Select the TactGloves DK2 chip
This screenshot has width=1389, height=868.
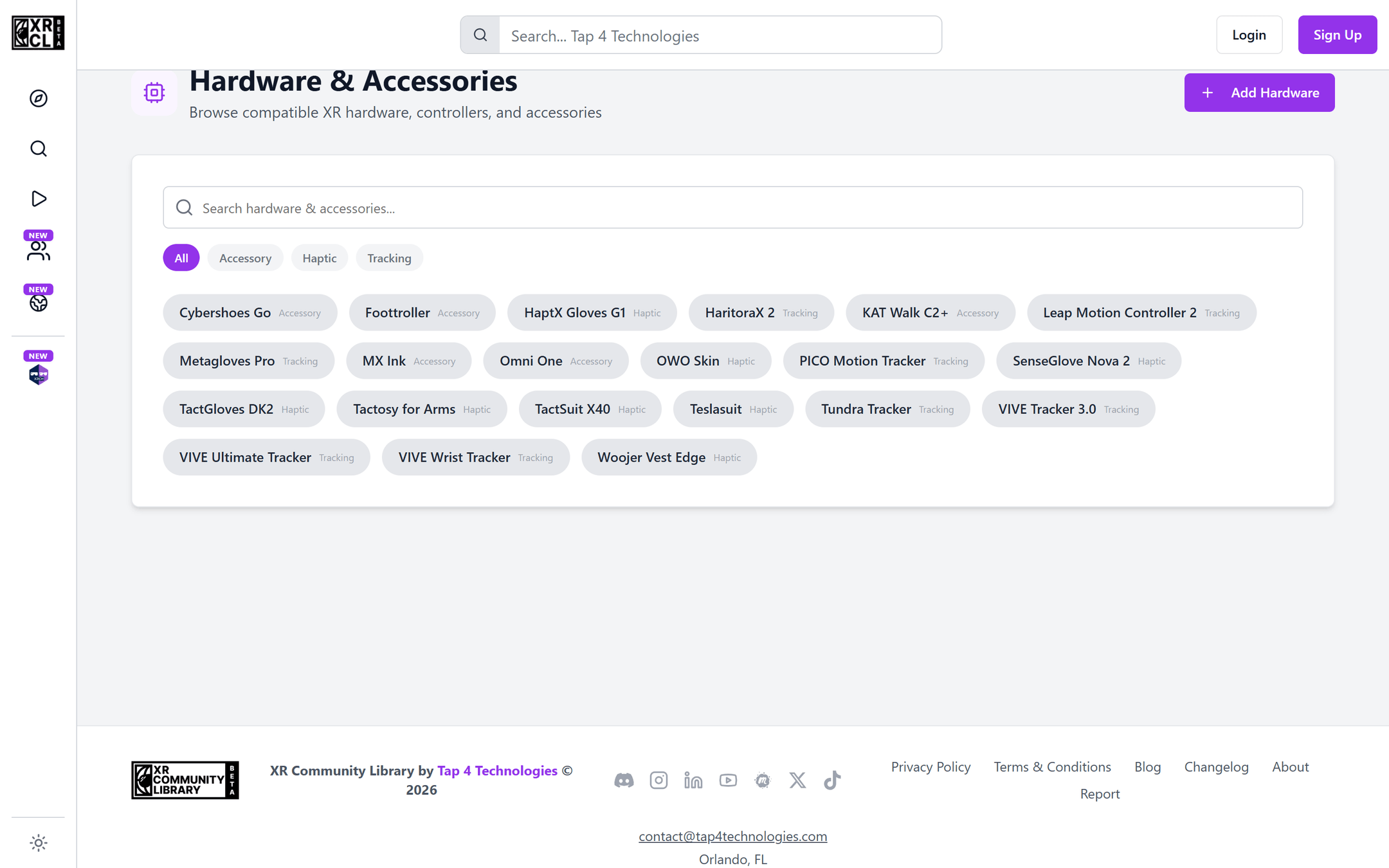pos(244,409)
